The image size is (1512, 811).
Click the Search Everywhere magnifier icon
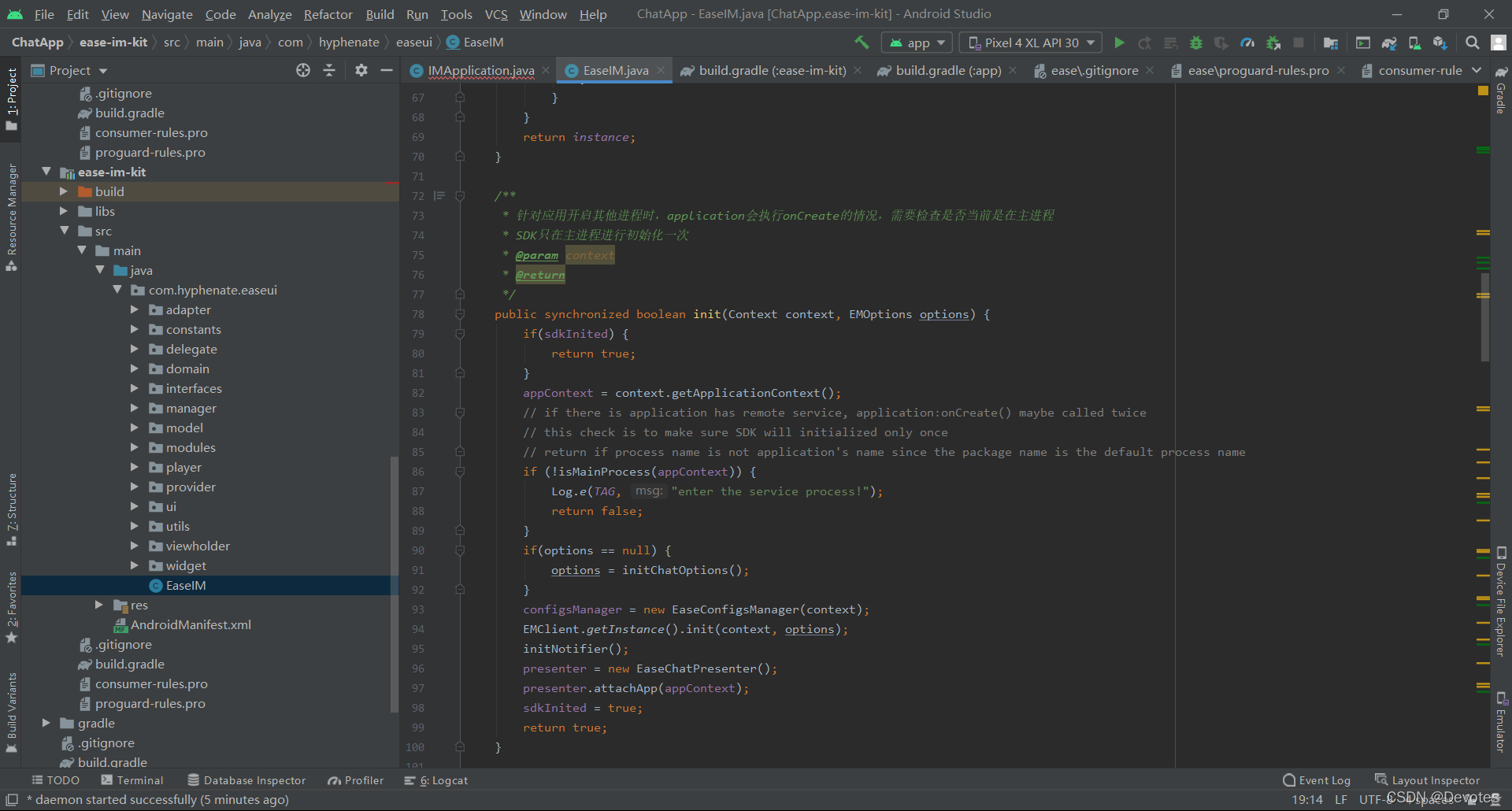tap(1472, 43)
